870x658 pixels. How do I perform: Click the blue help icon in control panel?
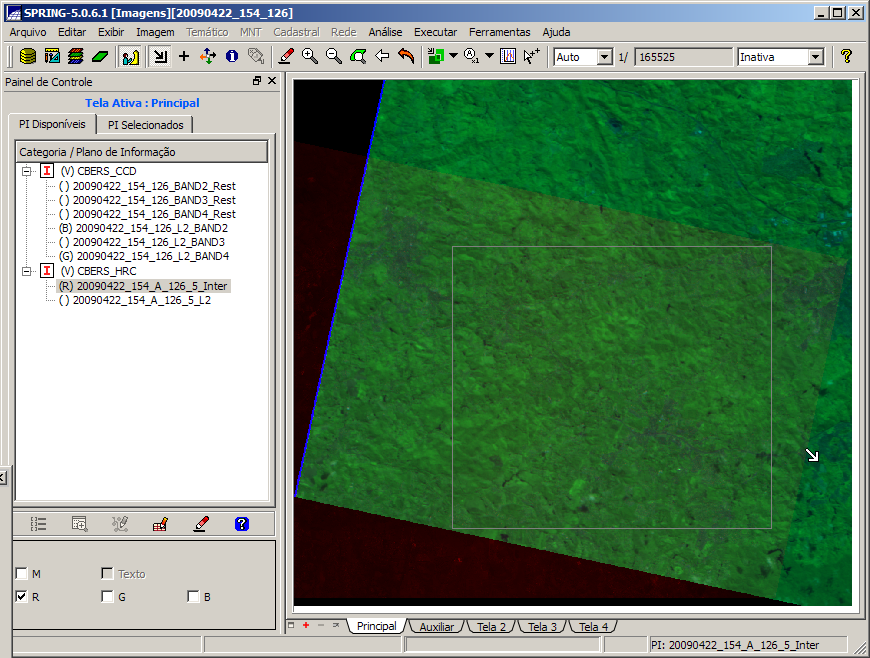tap(241, 523)
